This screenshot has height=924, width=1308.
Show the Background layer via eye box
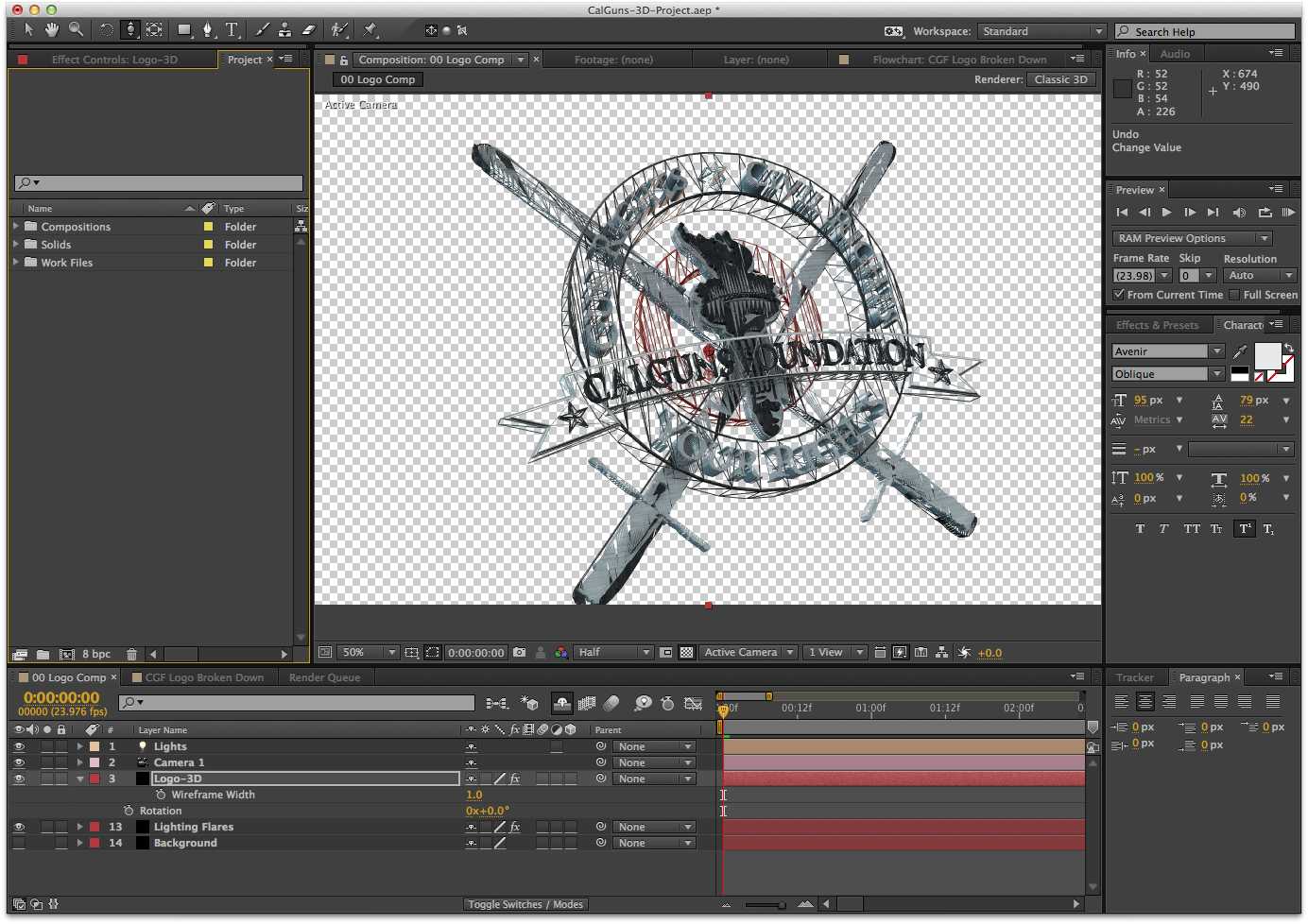pos(19,843)
